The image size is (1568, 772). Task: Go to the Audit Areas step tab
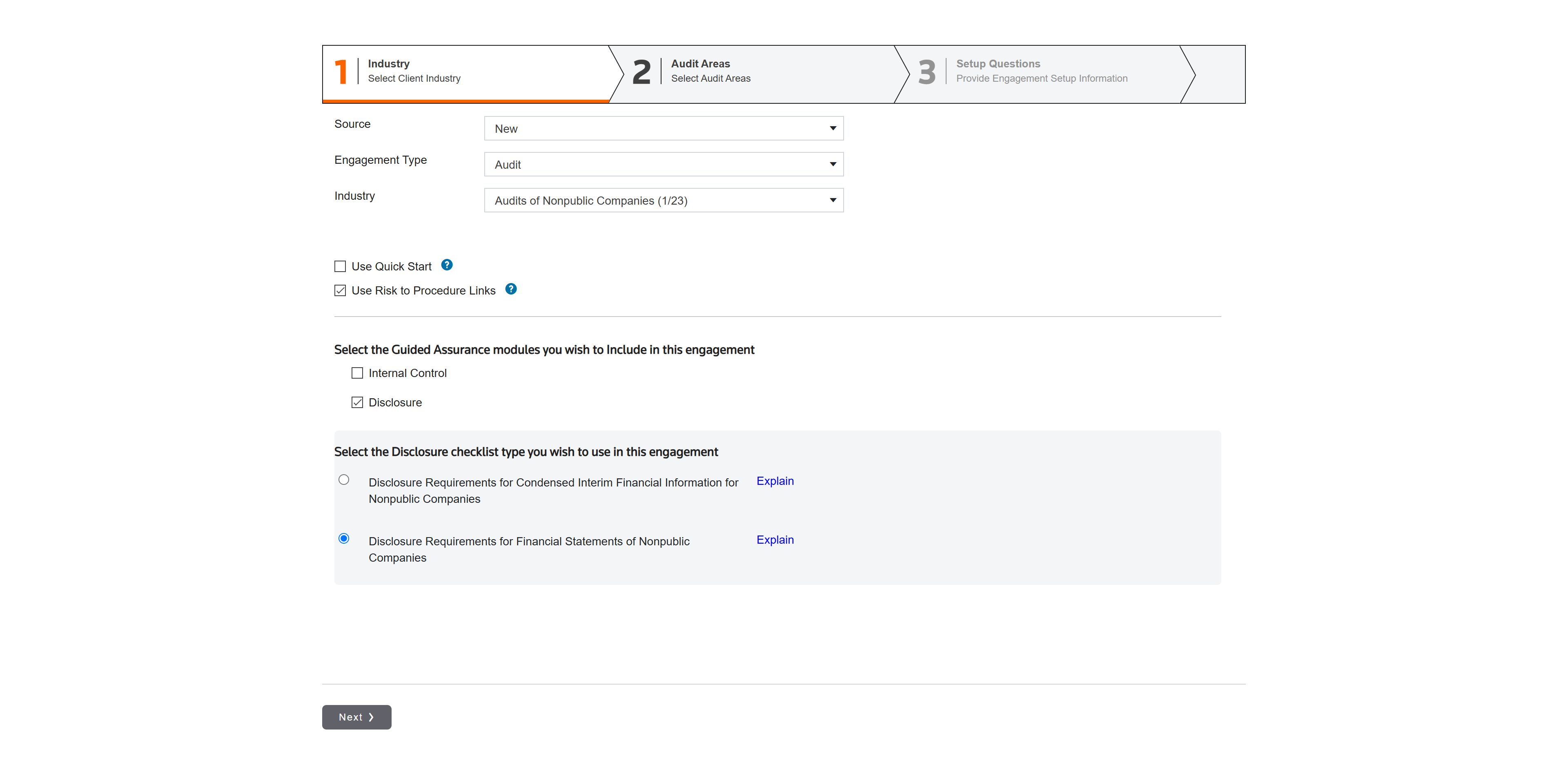710,71
